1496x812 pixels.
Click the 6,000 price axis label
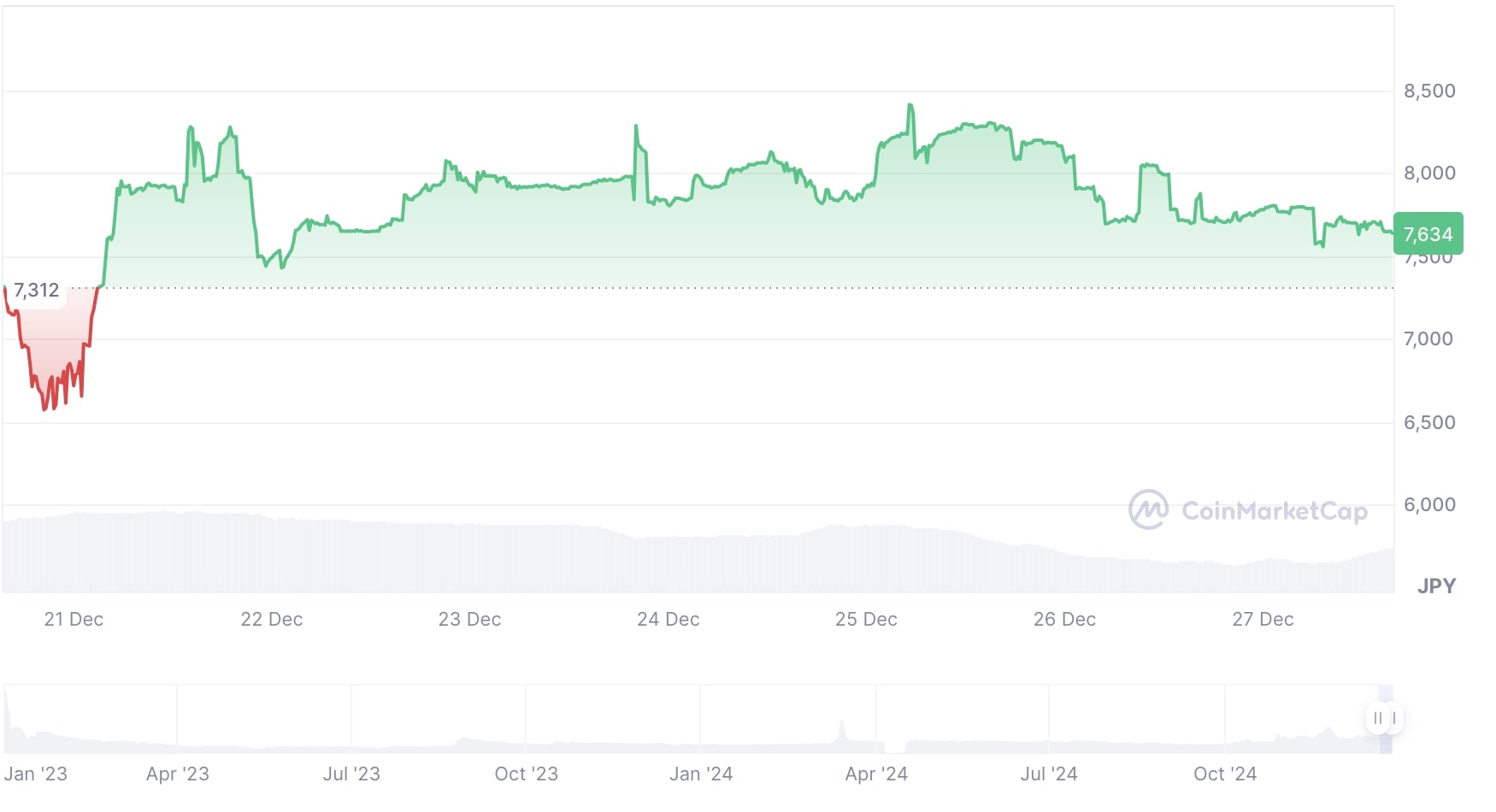[x=1429, y=504]
